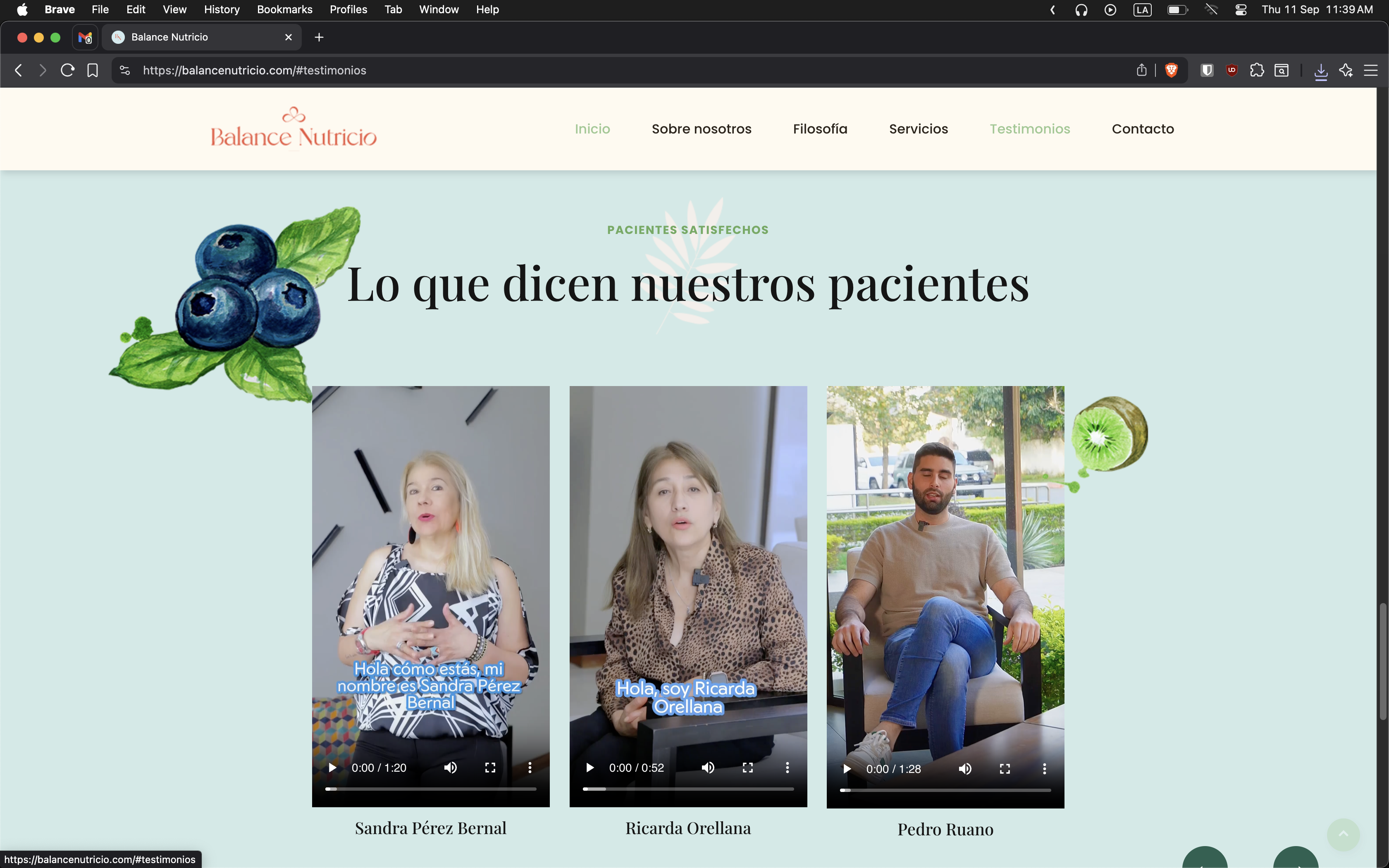Open the browser extensions puzzle icon
Image resolution: width=1389 pixels, height=868 pixels.
1256,70
